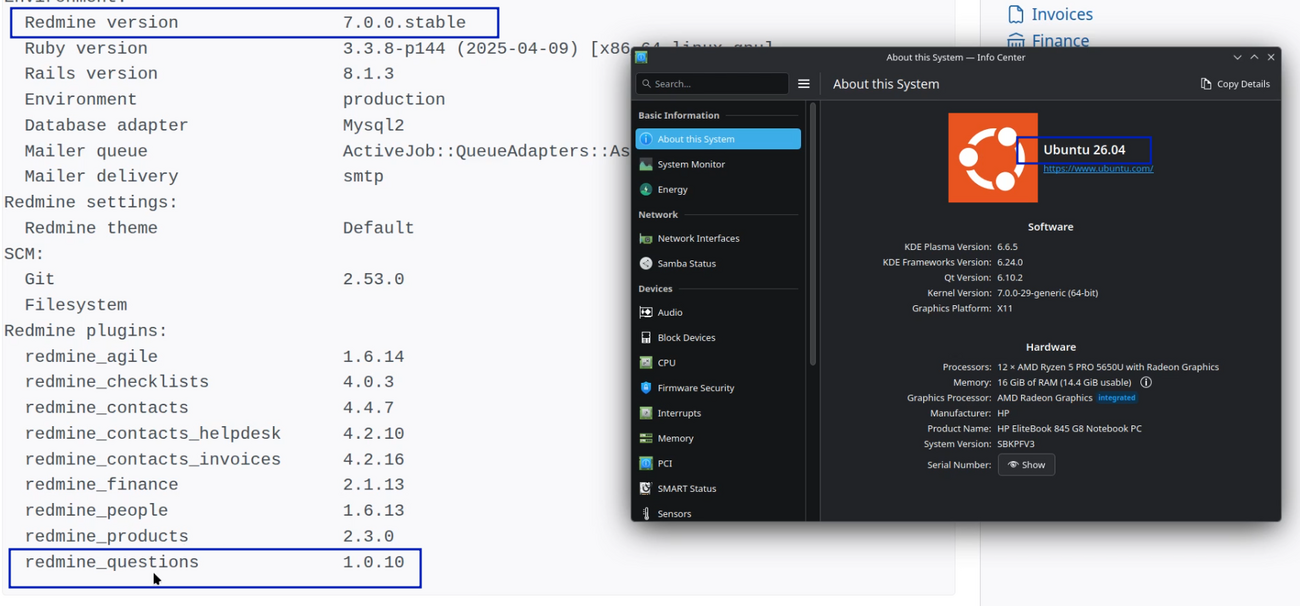Image resolution: width=1300 pixels, height=606 pixels.
Task: Click Show to reveal the serial number
Action: (1026, 464)
